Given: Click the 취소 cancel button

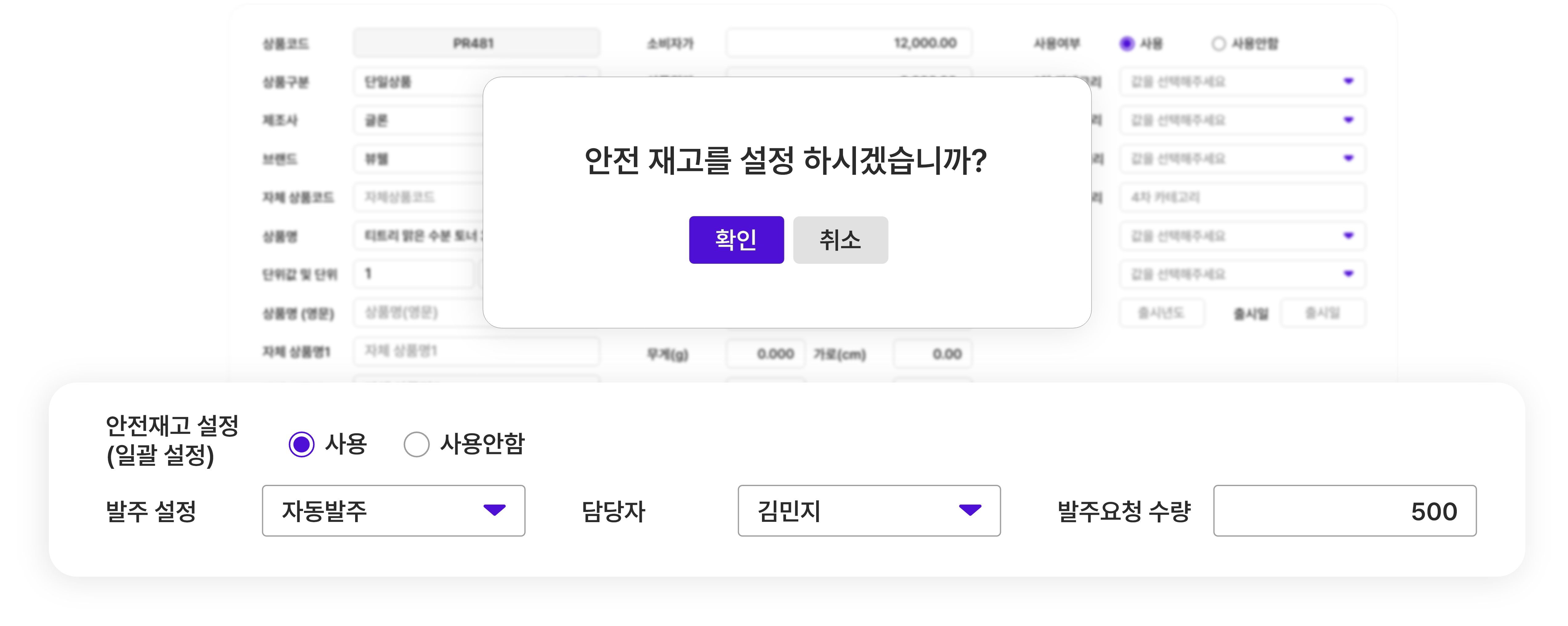Looking at the screenshot, I should coord(840,240).
